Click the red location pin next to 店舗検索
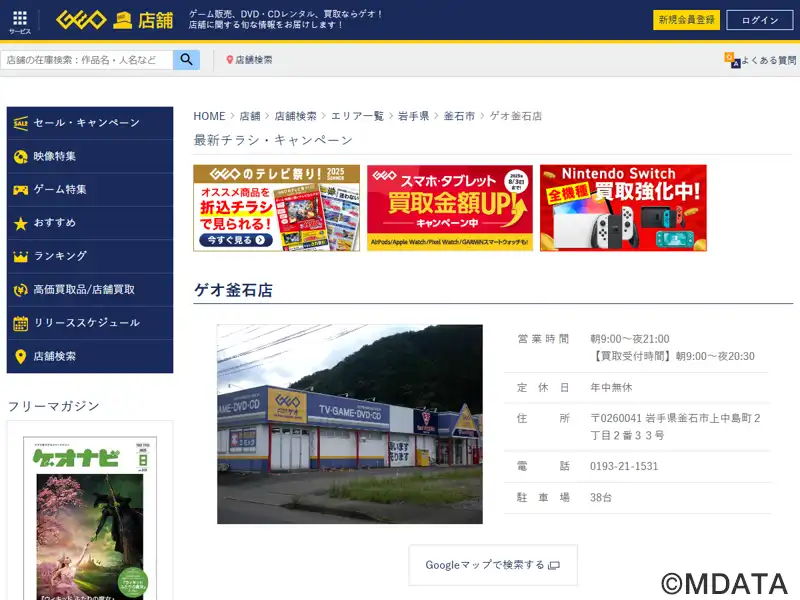This screenshot has height=600, width=800. point(230,60)
